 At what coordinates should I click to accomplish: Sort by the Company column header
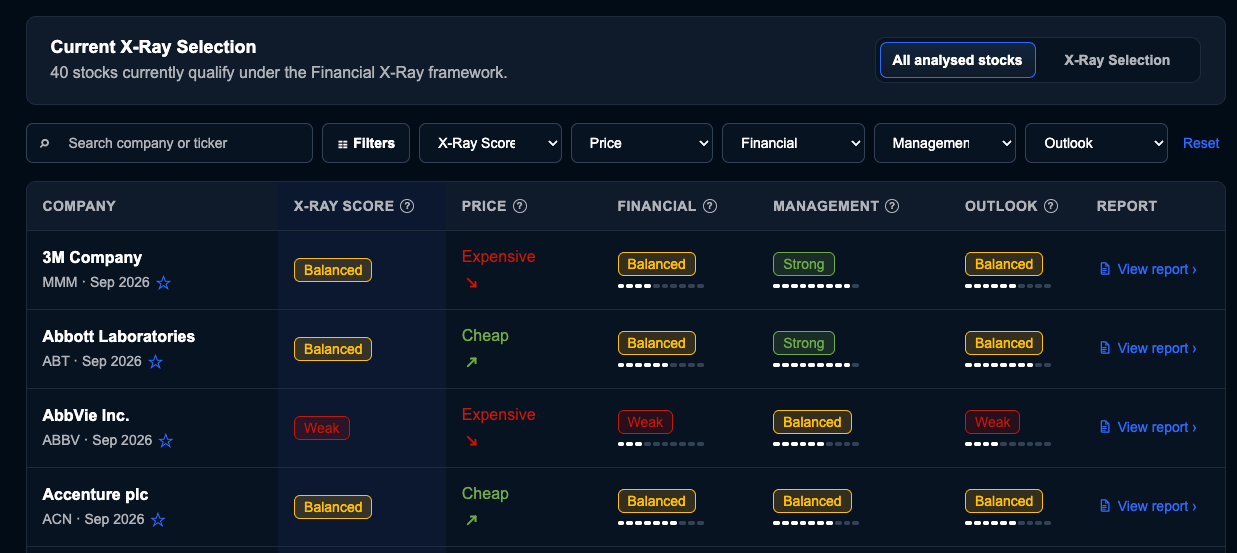point(79,206)
